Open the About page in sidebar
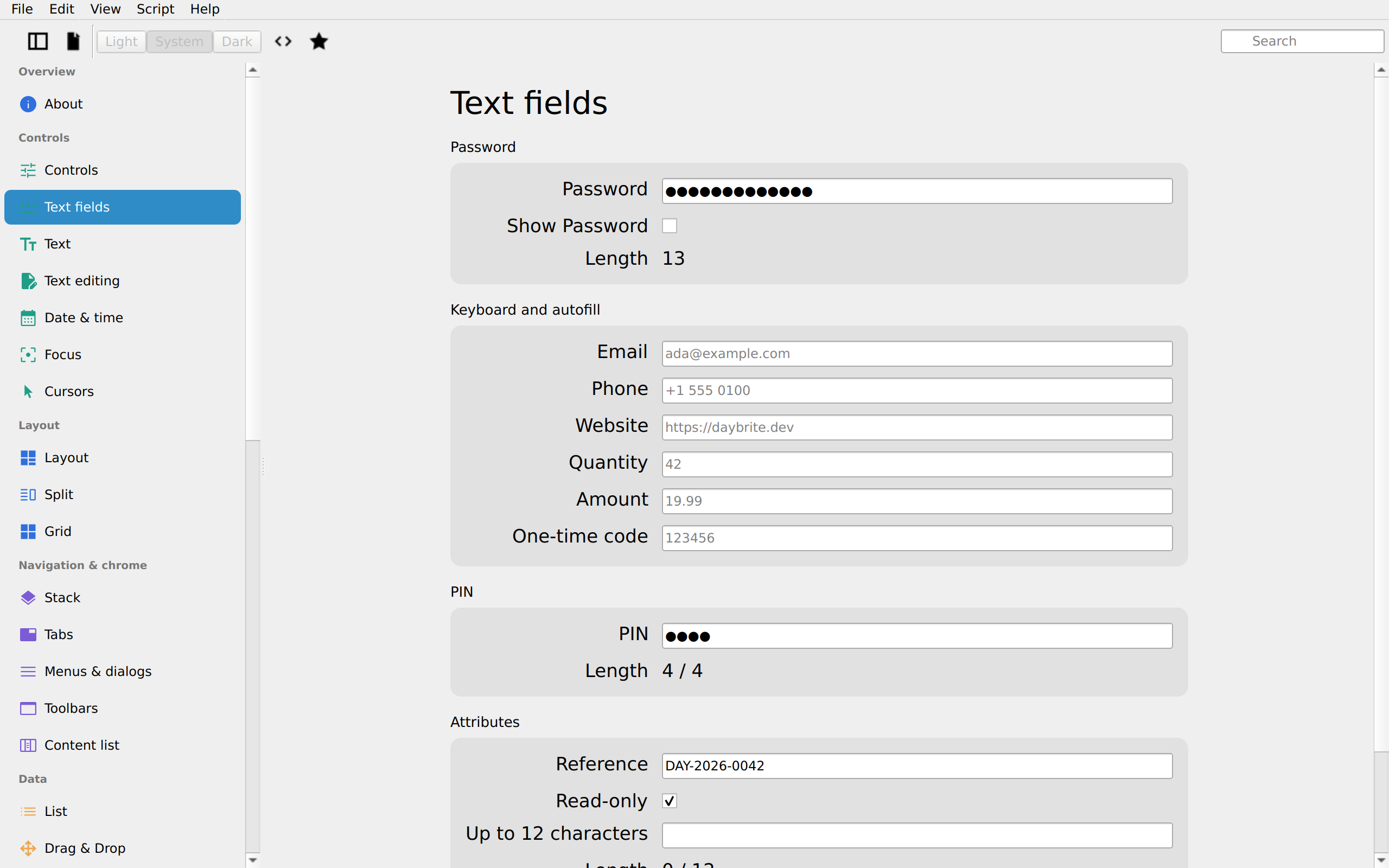 [x=122, y=104]
